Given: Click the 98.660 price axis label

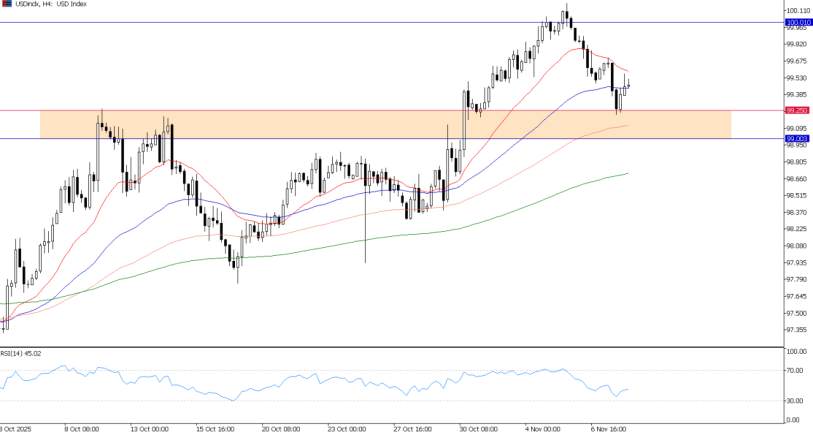Looking at the screenshot, I should pos(797,179).
